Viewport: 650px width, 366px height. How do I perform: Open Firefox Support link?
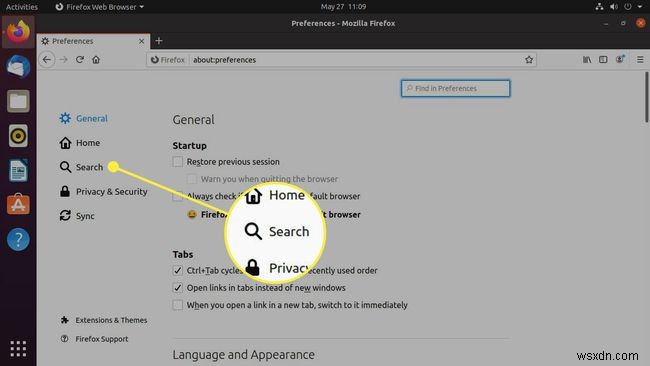coord(95,339)
